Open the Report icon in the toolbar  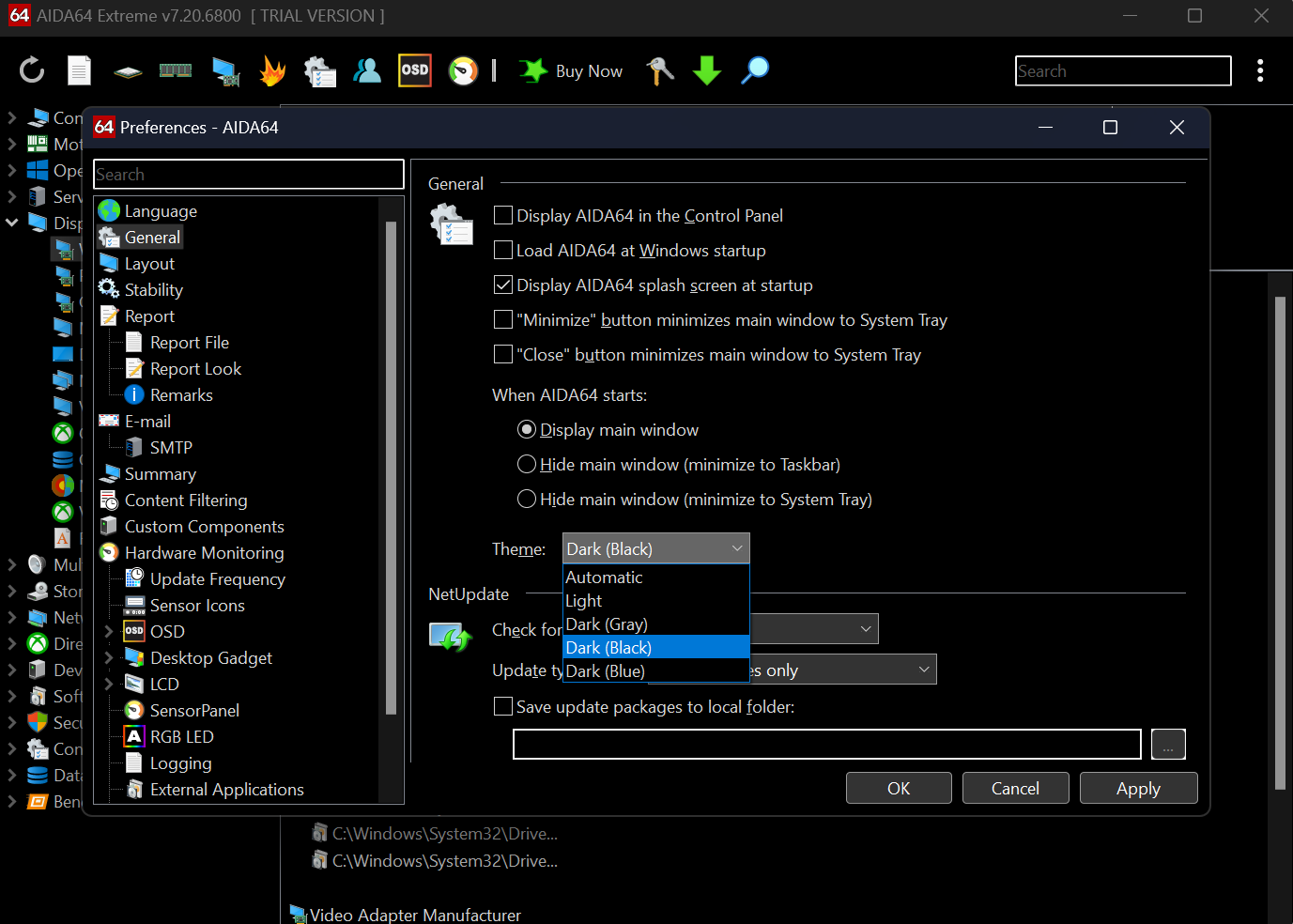pos(80,70)
